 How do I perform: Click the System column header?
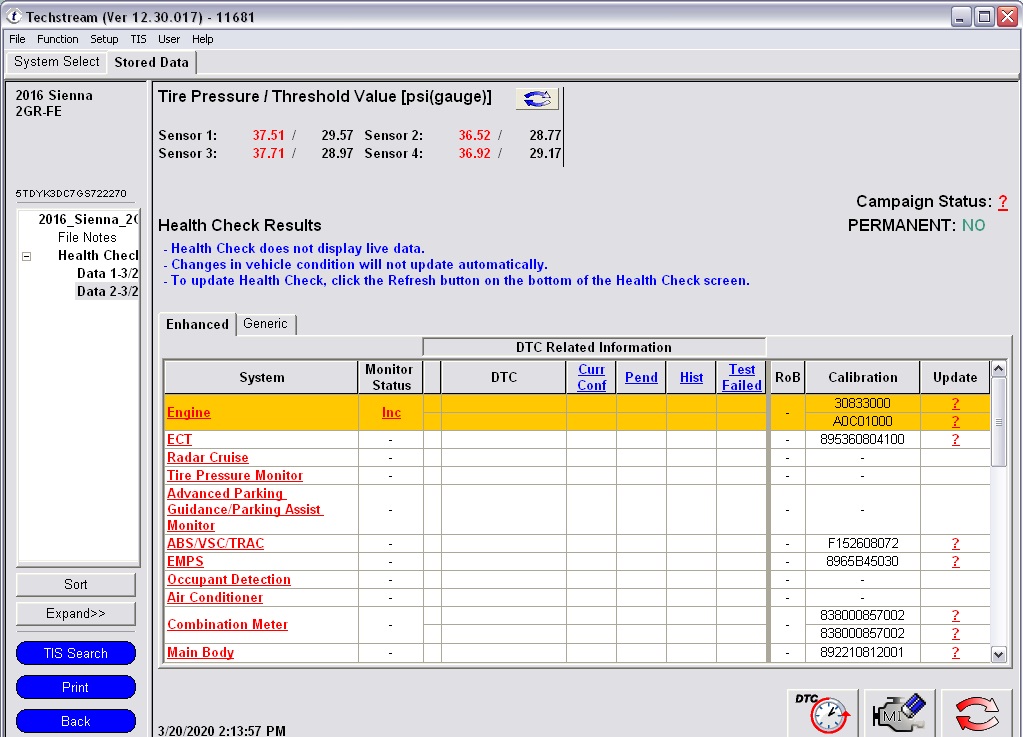(261, 377)
